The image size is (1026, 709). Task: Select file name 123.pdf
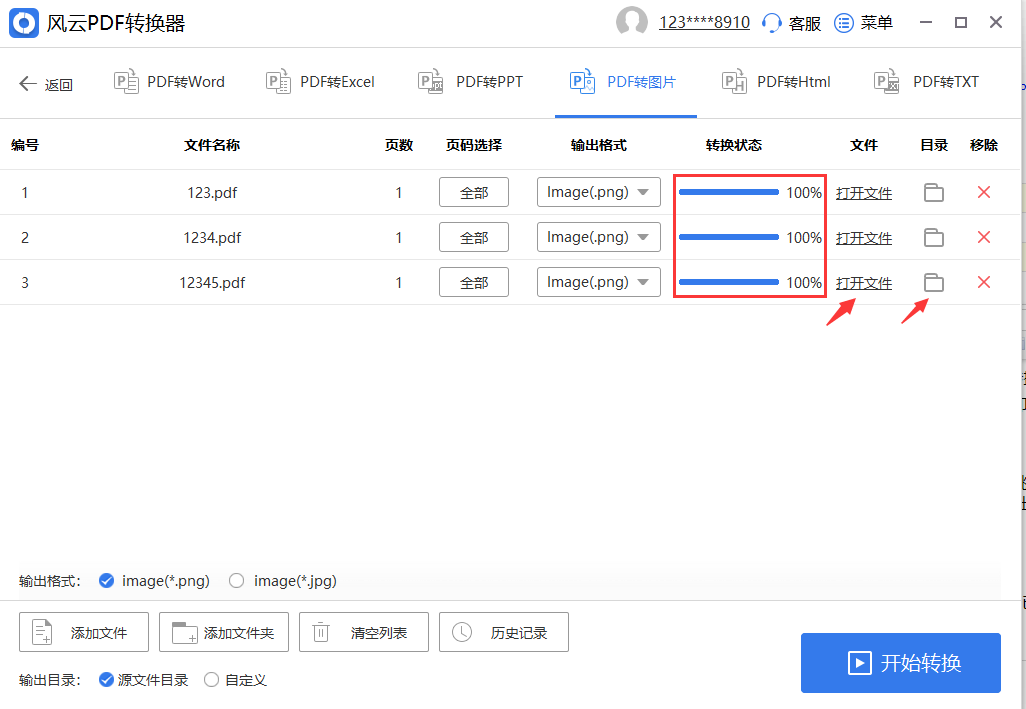pos(212,193)
